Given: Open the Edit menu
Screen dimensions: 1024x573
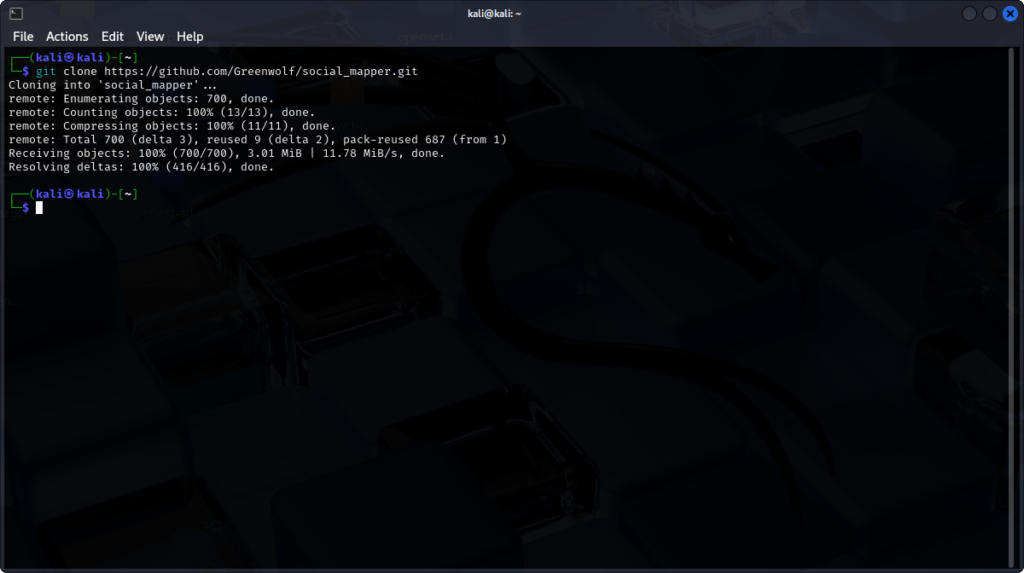Looking at the screenshot, I should (x=112, y=36).
